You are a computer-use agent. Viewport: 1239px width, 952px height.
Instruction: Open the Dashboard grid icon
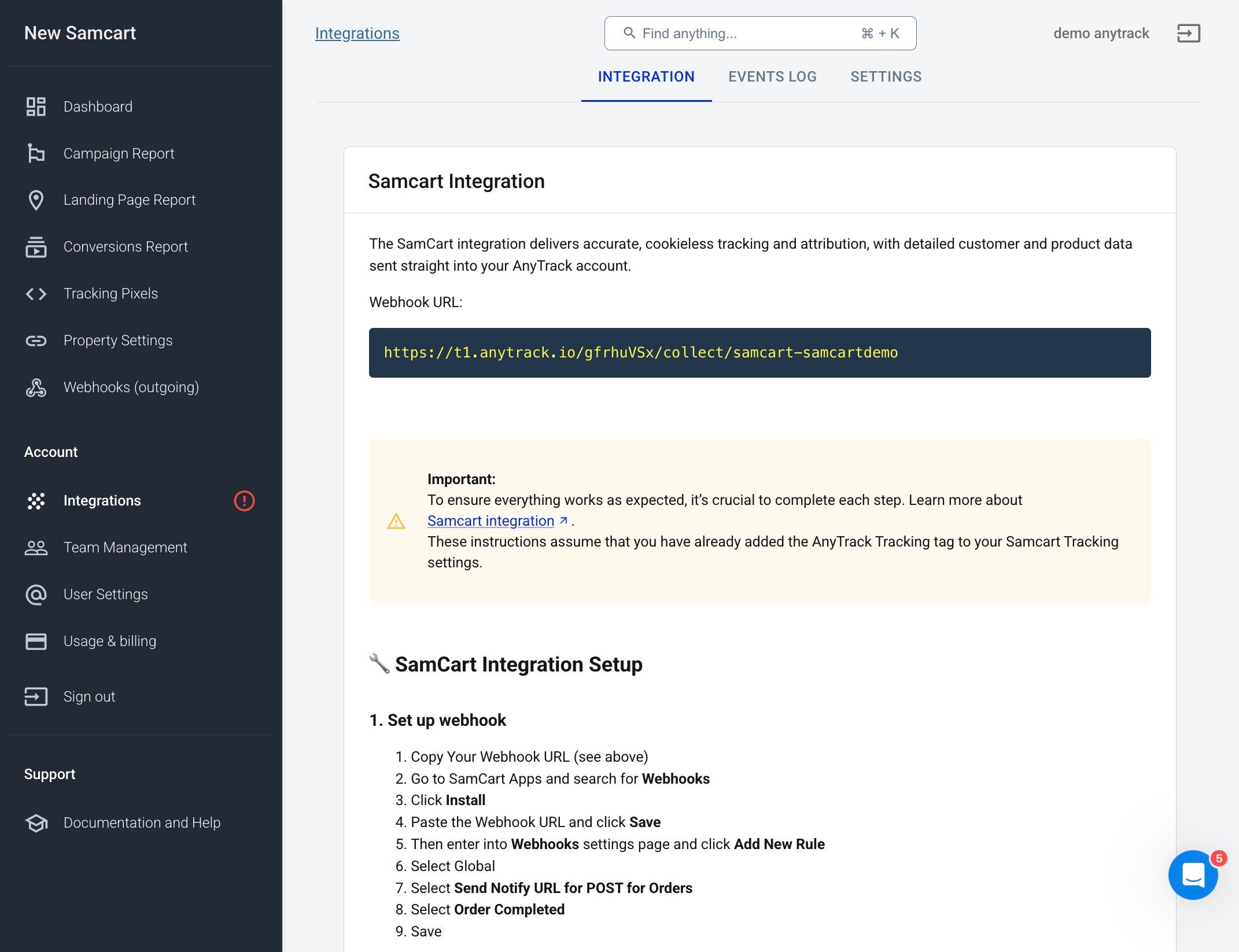click(x=36, y=106)
